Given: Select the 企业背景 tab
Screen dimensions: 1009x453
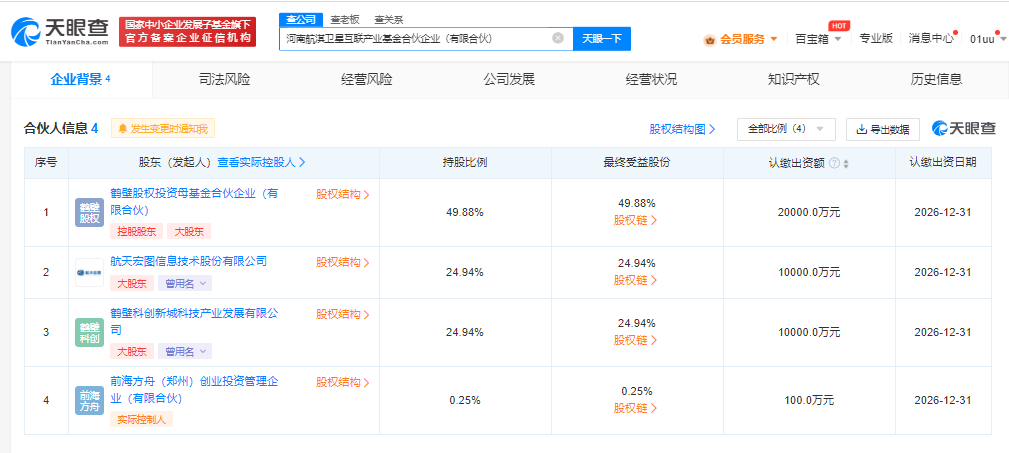Looking at the screenshot, I should [x=81, y=80].
